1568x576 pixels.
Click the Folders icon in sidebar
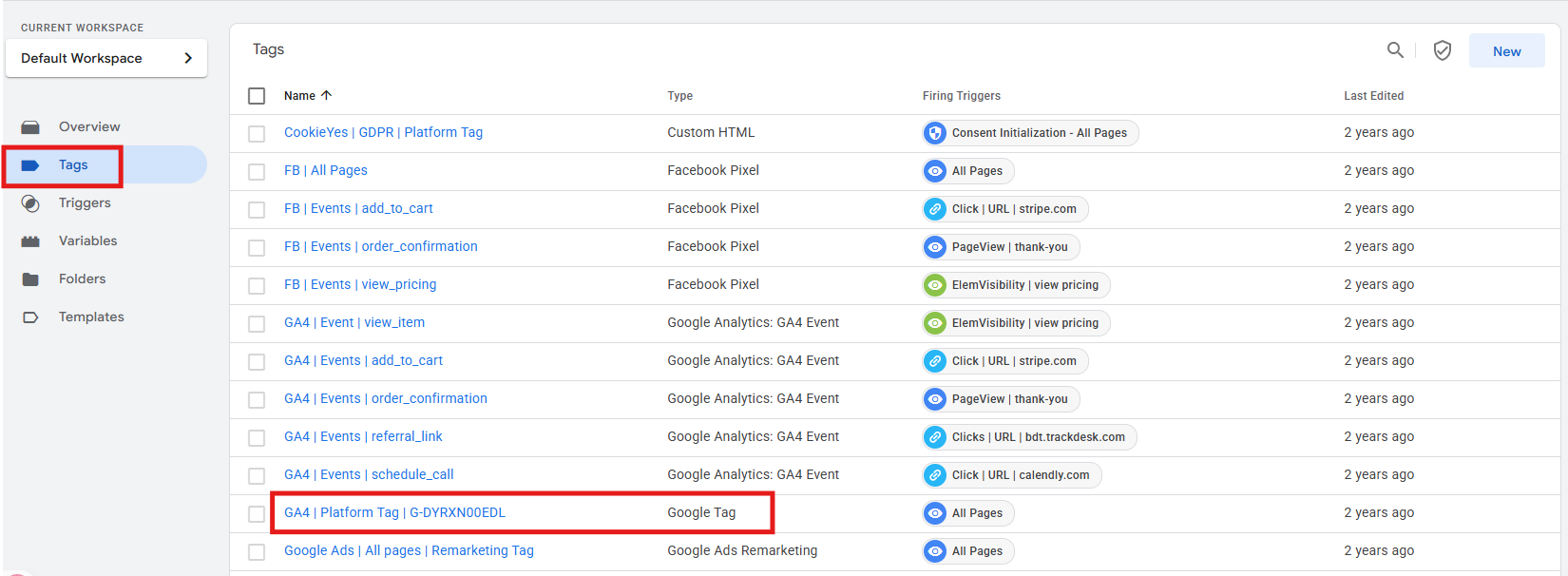(x=30, y=279)
